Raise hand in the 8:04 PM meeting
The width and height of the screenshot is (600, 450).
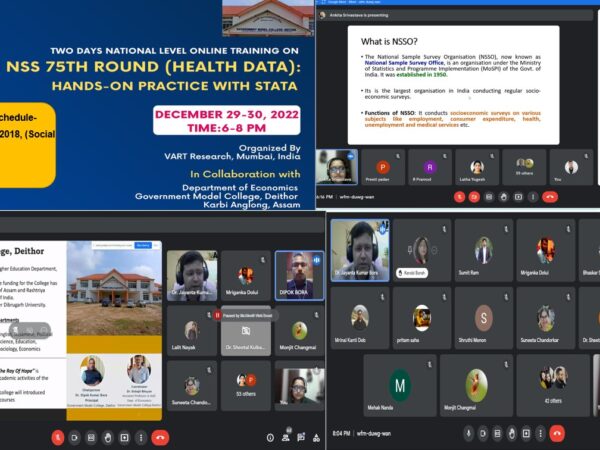512,433
